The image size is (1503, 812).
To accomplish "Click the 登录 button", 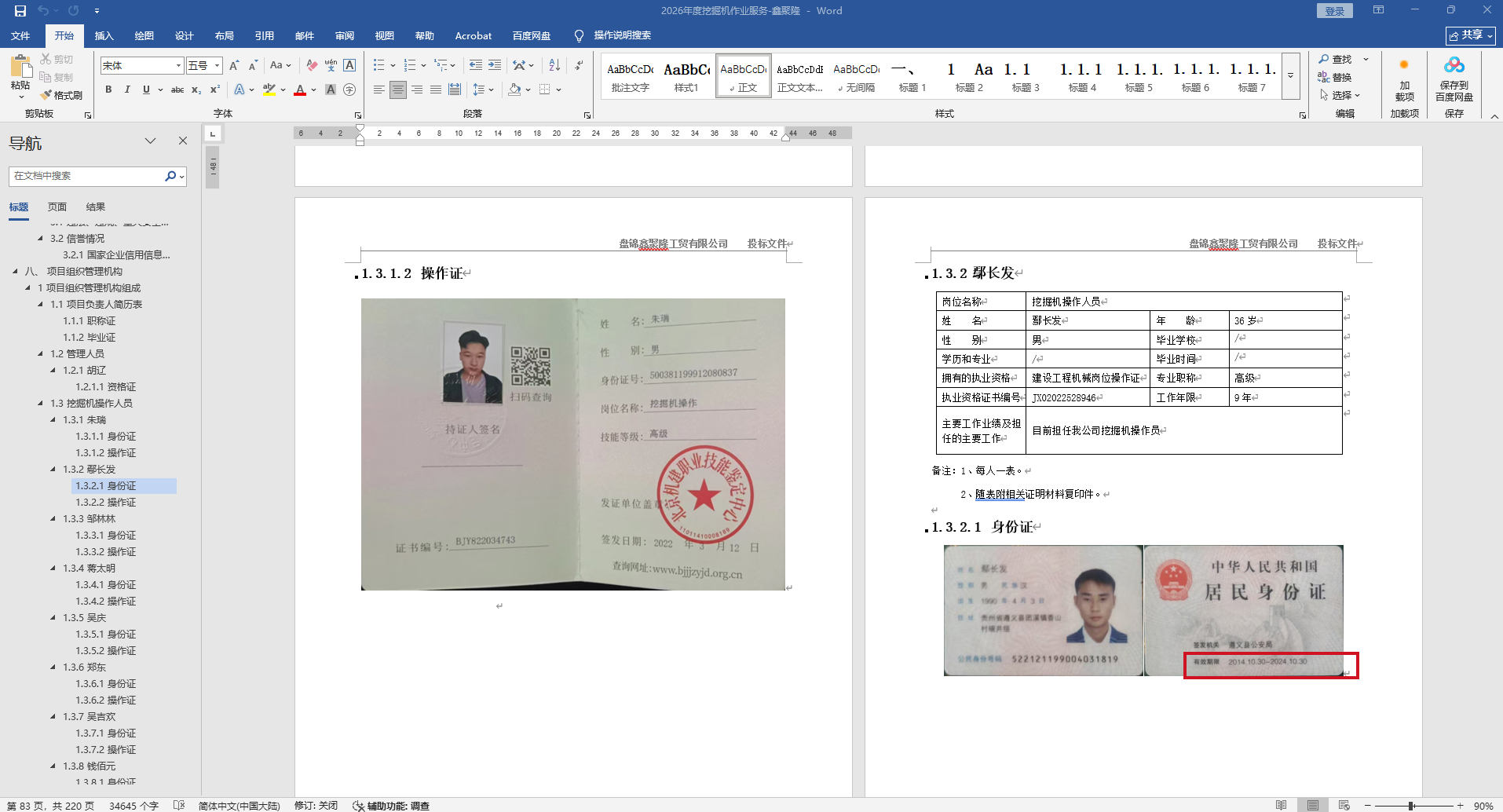I will [x=1335, y=11].
